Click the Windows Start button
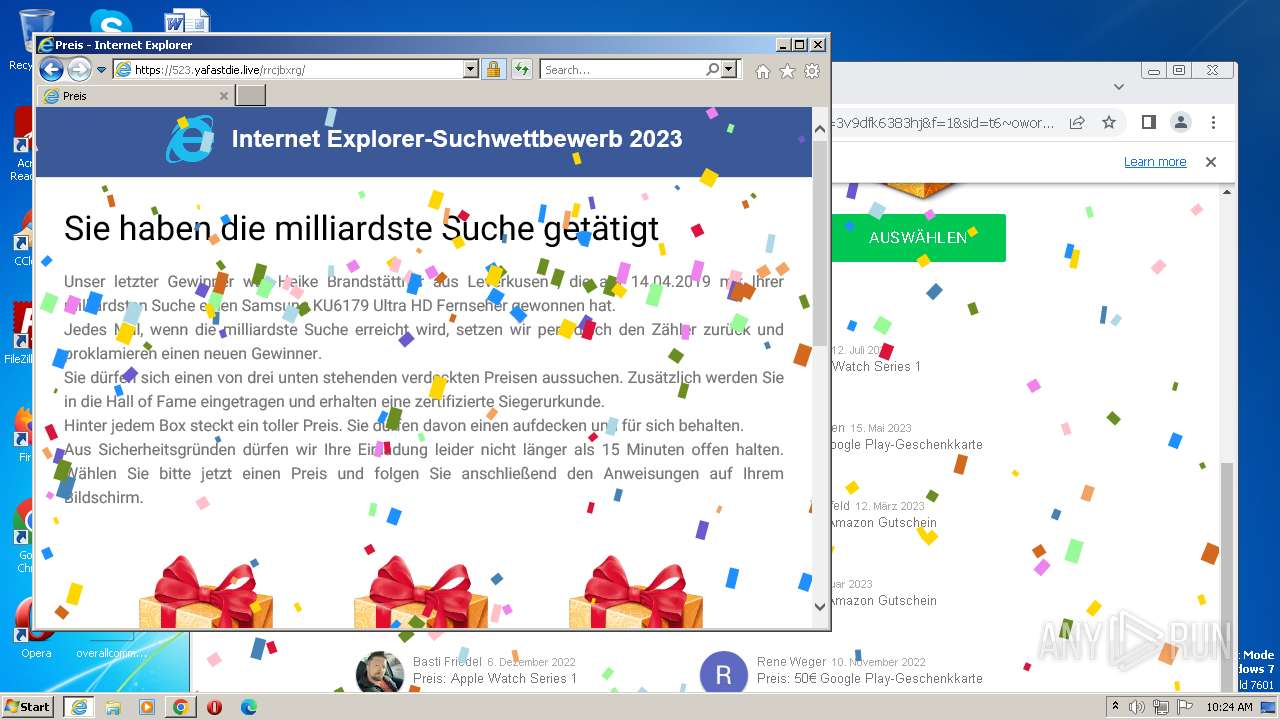Screen dimensions: 1280x720 28,707
